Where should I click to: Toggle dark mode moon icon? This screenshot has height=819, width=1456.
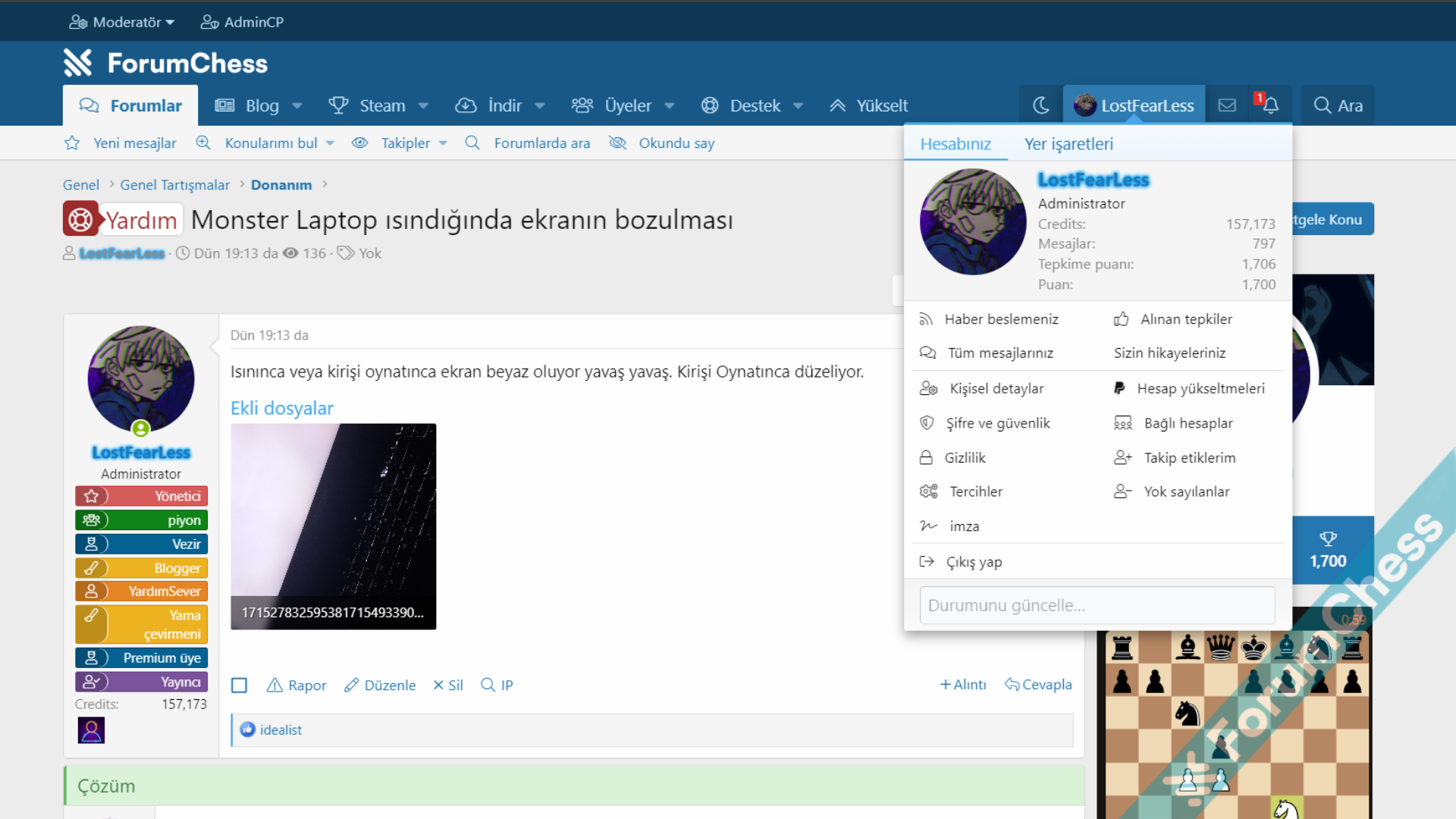tap(1040, 105)
